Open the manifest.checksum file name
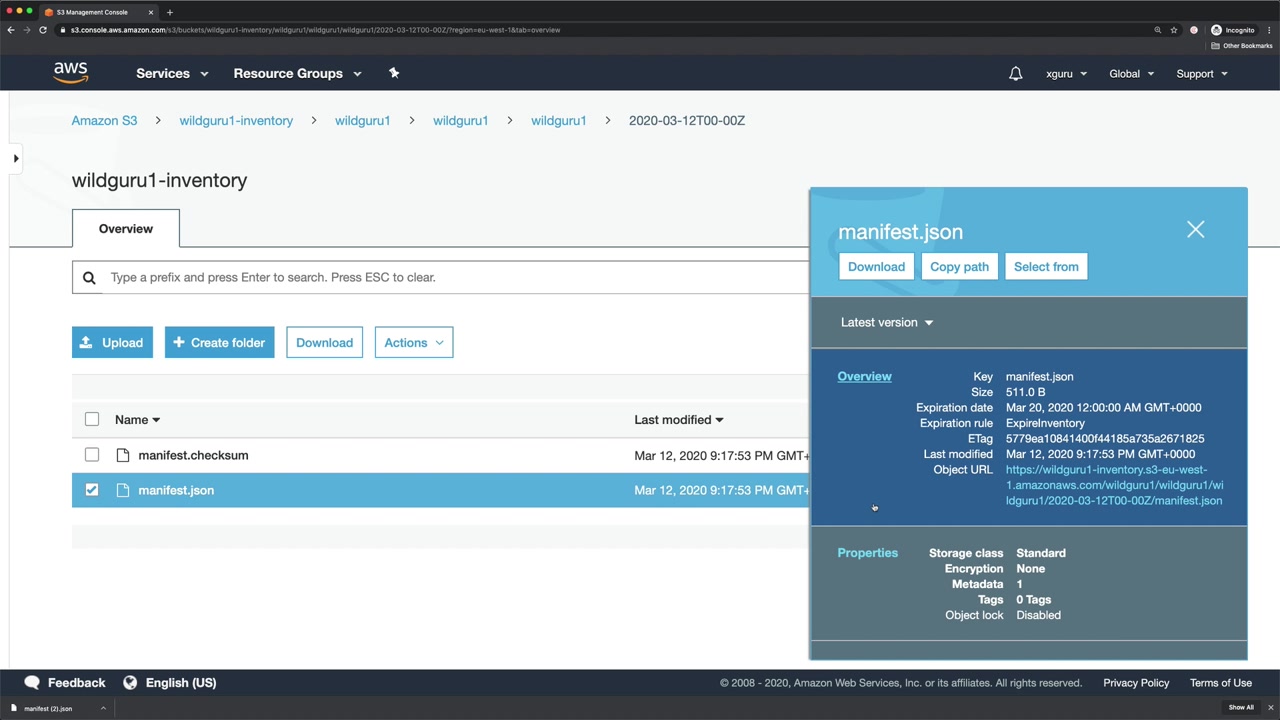1280x720 pixels. click(x=193, y=455)
